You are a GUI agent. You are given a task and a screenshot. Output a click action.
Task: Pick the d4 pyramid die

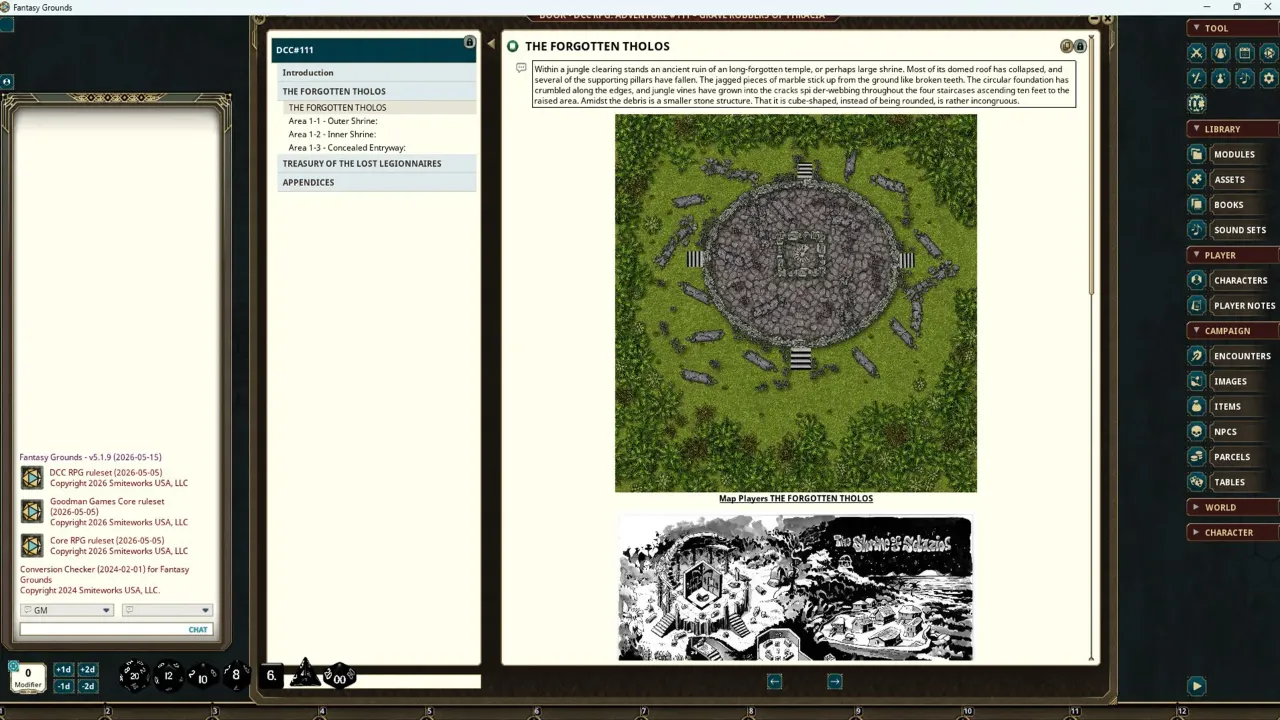[x=305, y=673]
